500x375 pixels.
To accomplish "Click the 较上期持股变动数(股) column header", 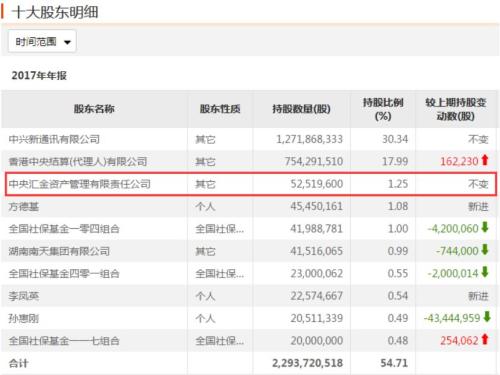I will [x=456, y=109].
